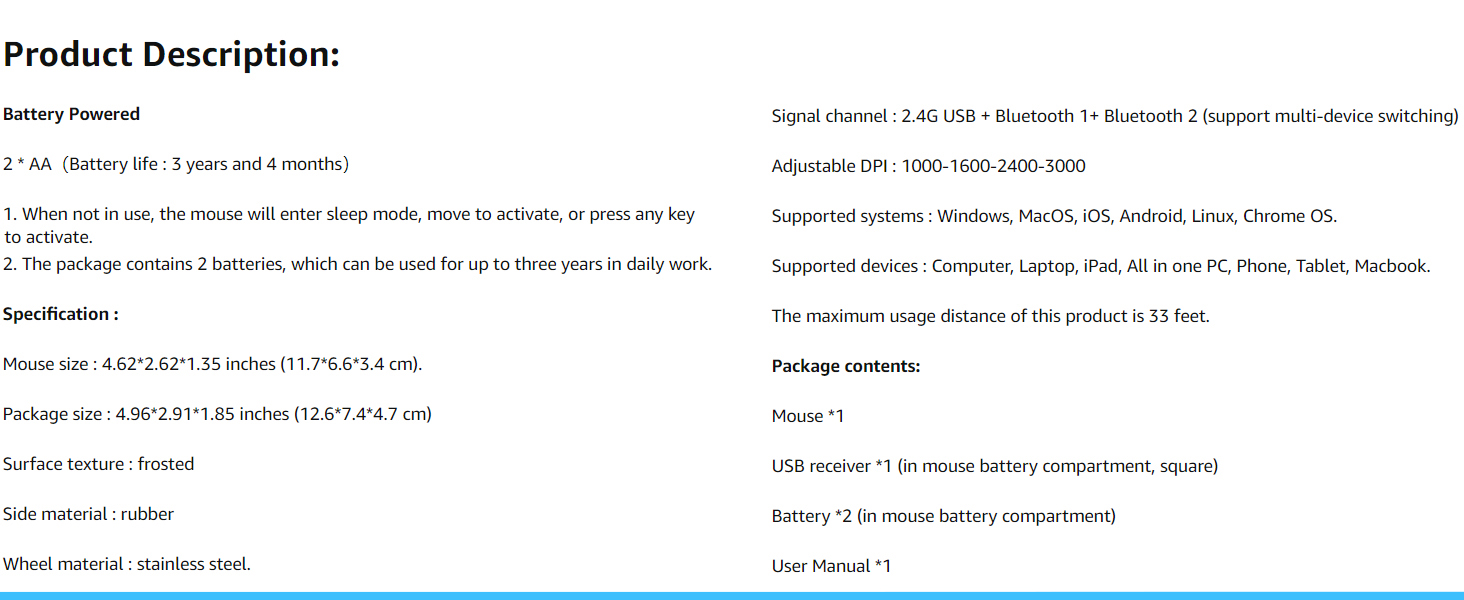This screenshot has height=600, width=1464.
Task: Click the Supported systems line
Action: 1054,216
